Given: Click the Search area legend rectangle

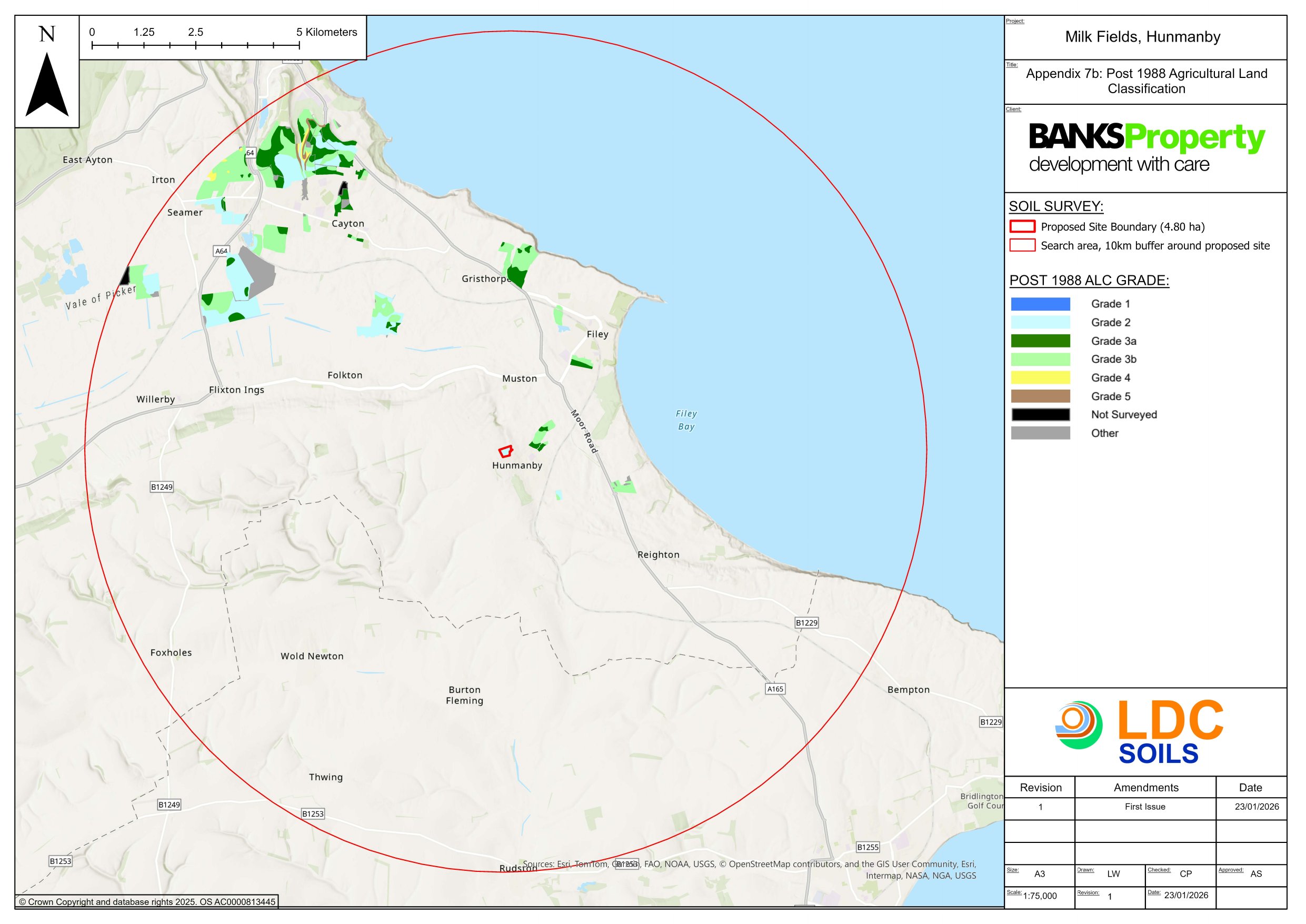Looking at the screenshot, I should (1022, 246).
